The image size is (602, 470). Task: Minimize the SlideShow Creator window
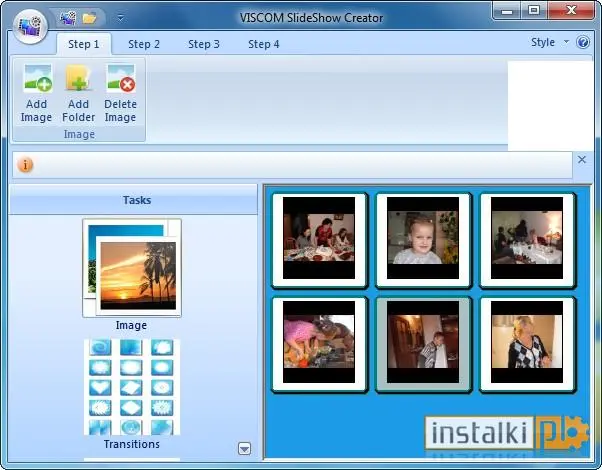click(x=507, y=11)
